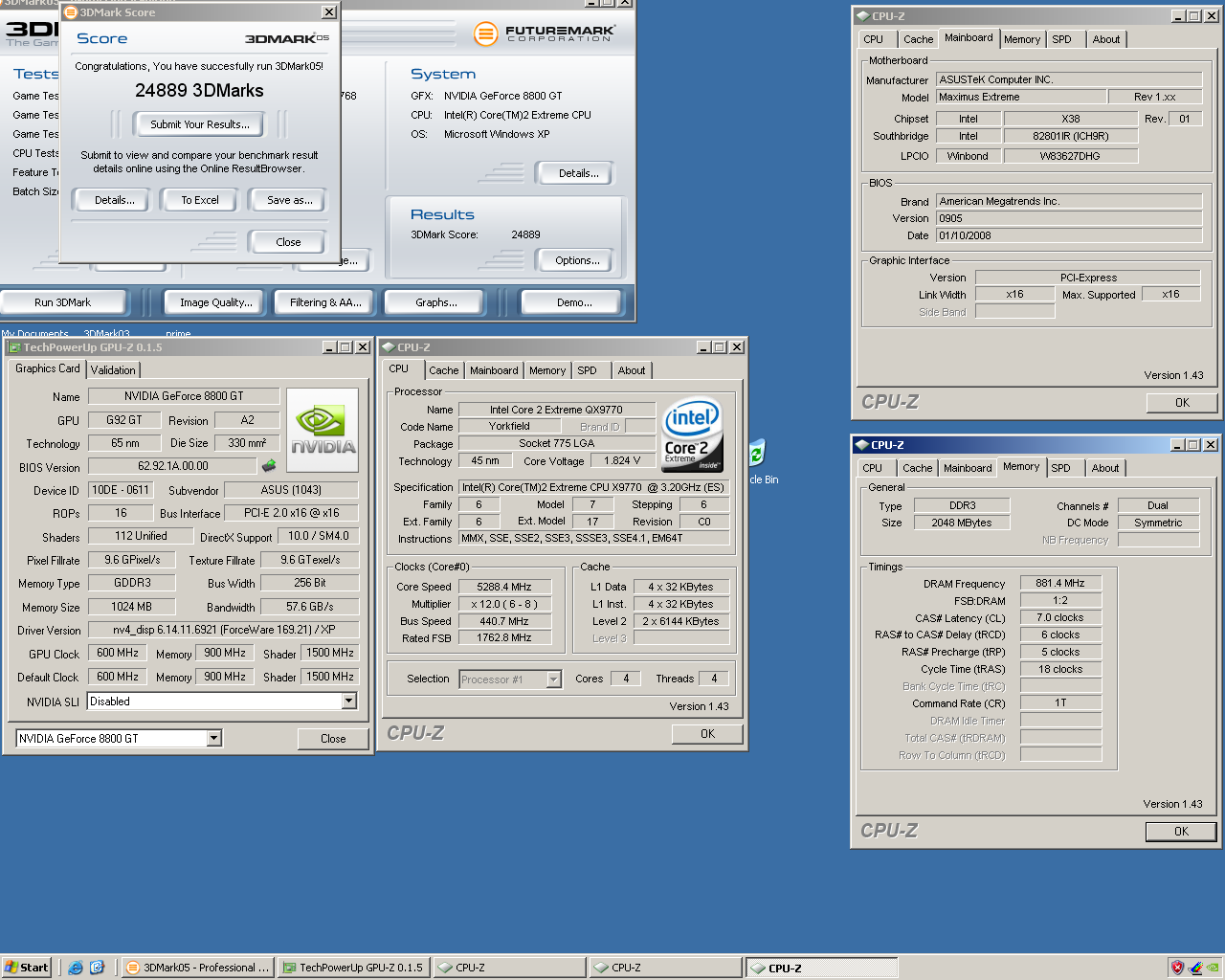Open SPD tab in the CPU-Z processor window
This screenshot has height=980, width=1225.
click(588, 370)
